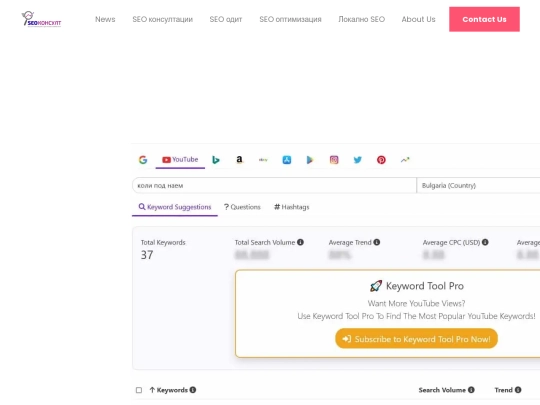Switch to the Bing keyword source icon
Screen dimensions: 540x405
point(216,160)
